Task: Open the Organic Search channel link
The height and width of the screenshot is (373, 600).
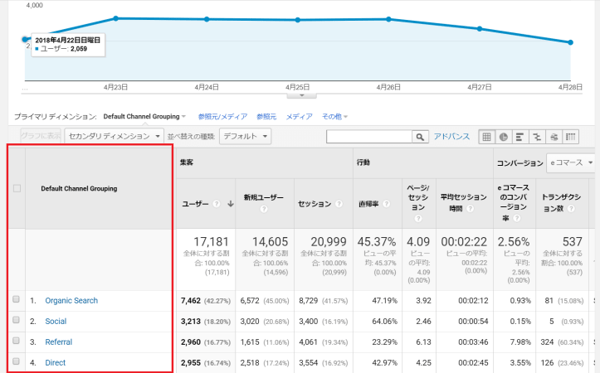Action: coord(72,301)
